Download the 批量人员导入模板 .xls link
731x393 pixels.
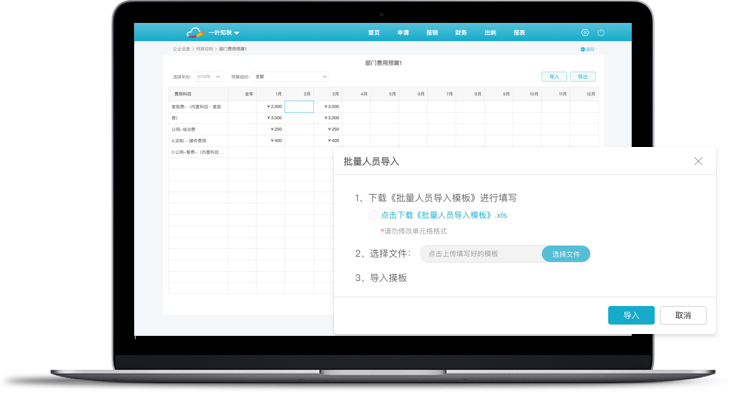point(444,215)
